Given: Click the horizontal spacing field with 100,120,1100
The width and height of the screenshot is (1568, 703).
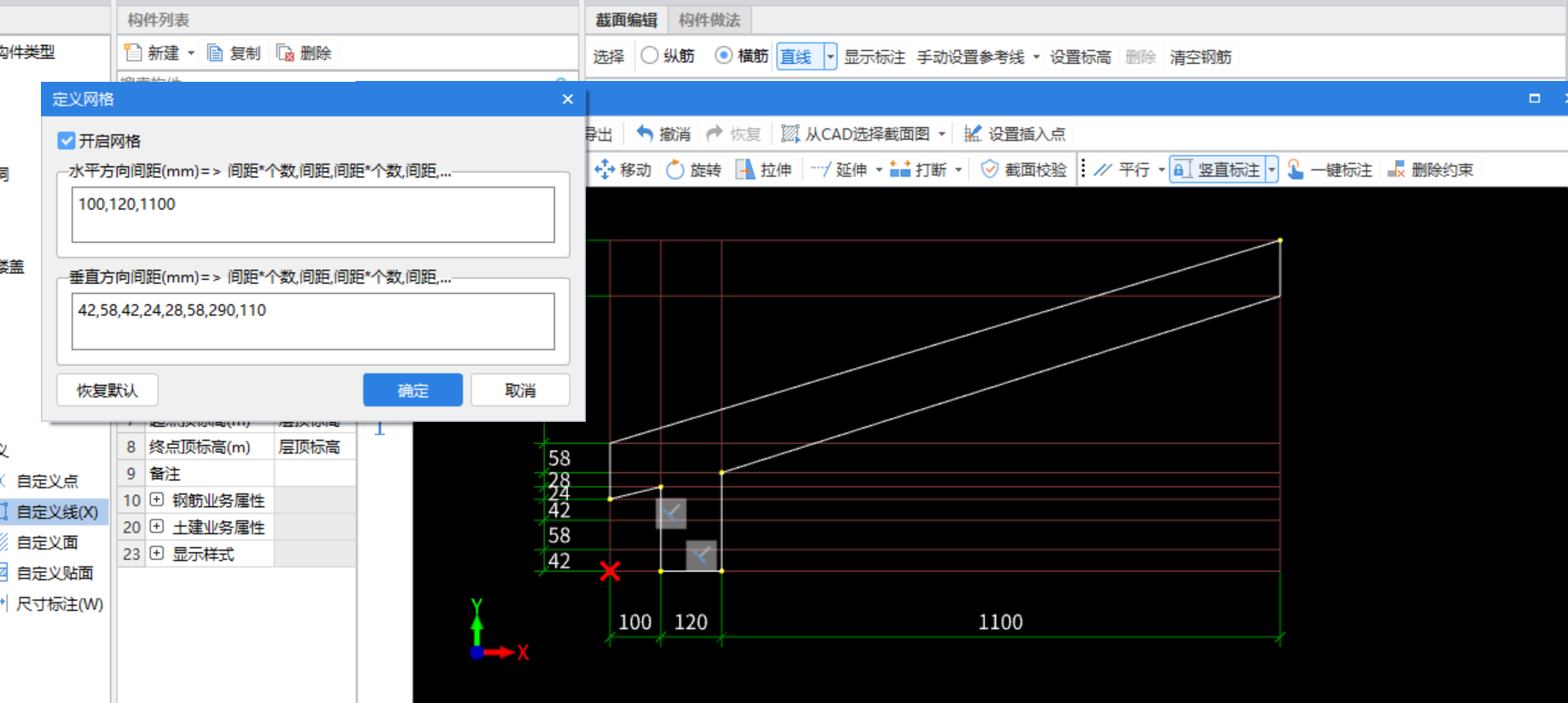Looking at the screenshot, I should (313, 215).
